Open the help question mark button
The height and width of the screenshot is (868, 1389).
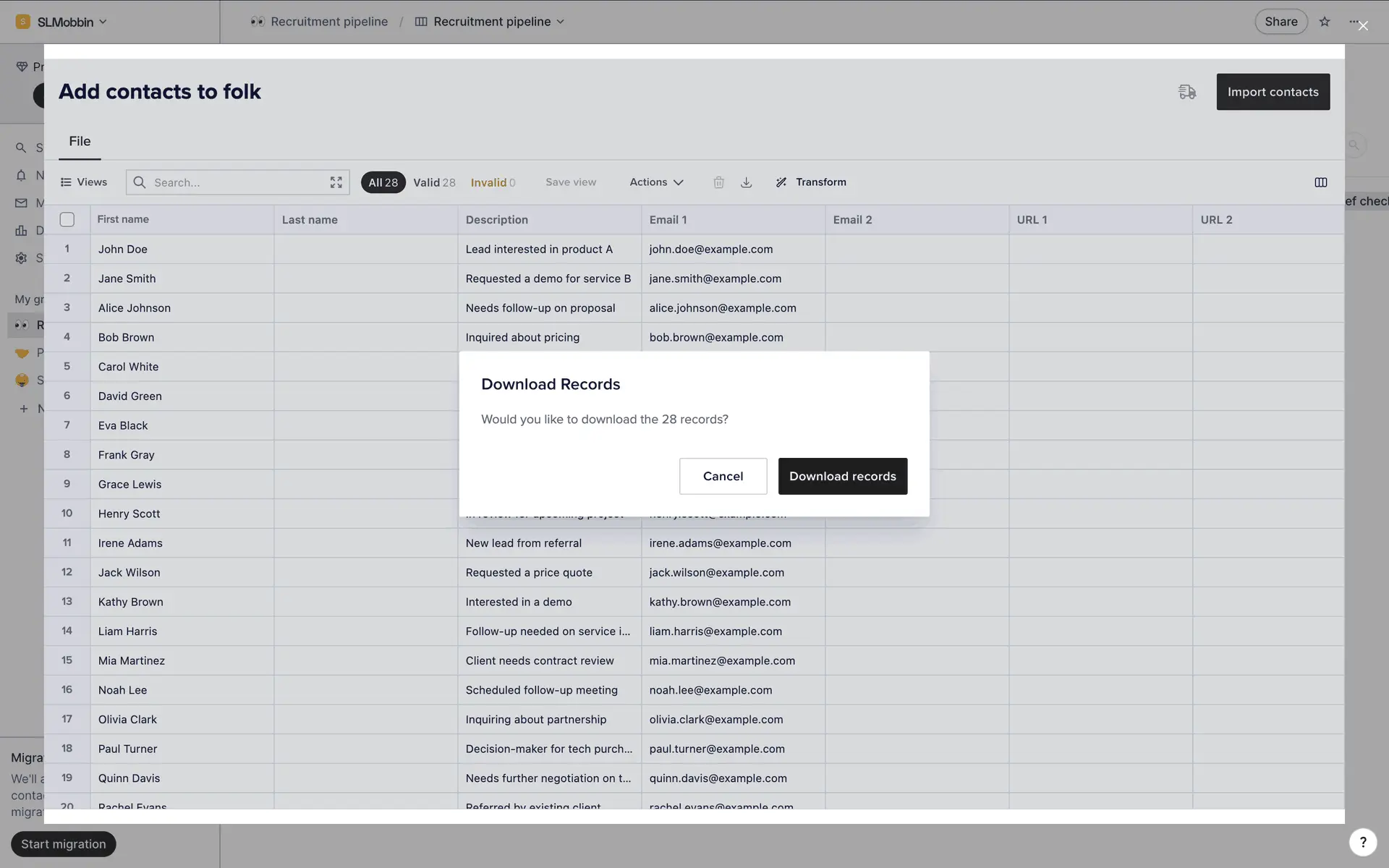[x=1362, y=842]
